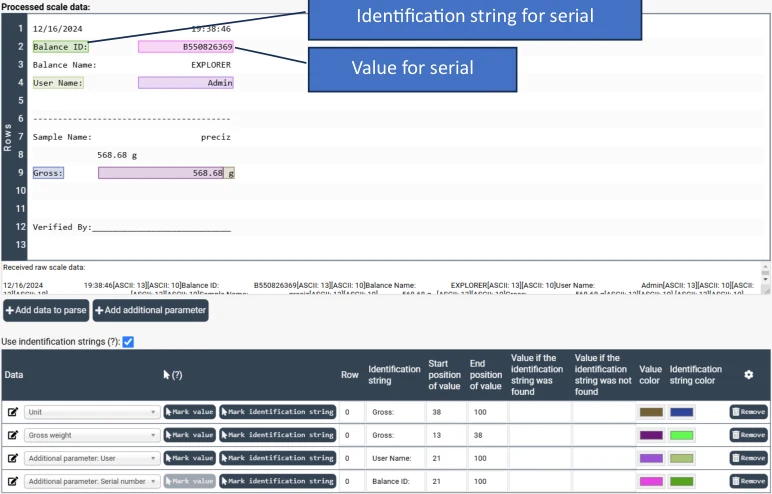Image resolution: width=772 pixels, height=494 pixels.
Task: Expand Additional parameter: Serial number dropdown
Action: pyautogui.click(x=92, y=481)
